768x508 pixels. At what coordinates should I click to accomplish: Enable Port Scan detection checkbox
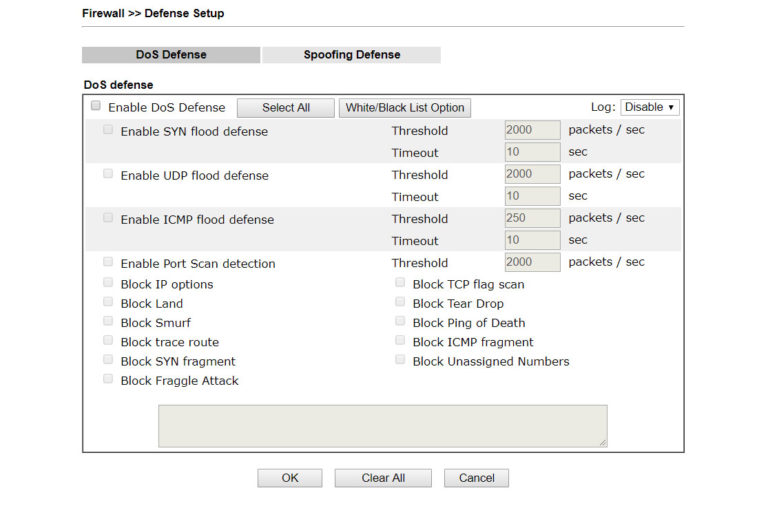[108, 262]
